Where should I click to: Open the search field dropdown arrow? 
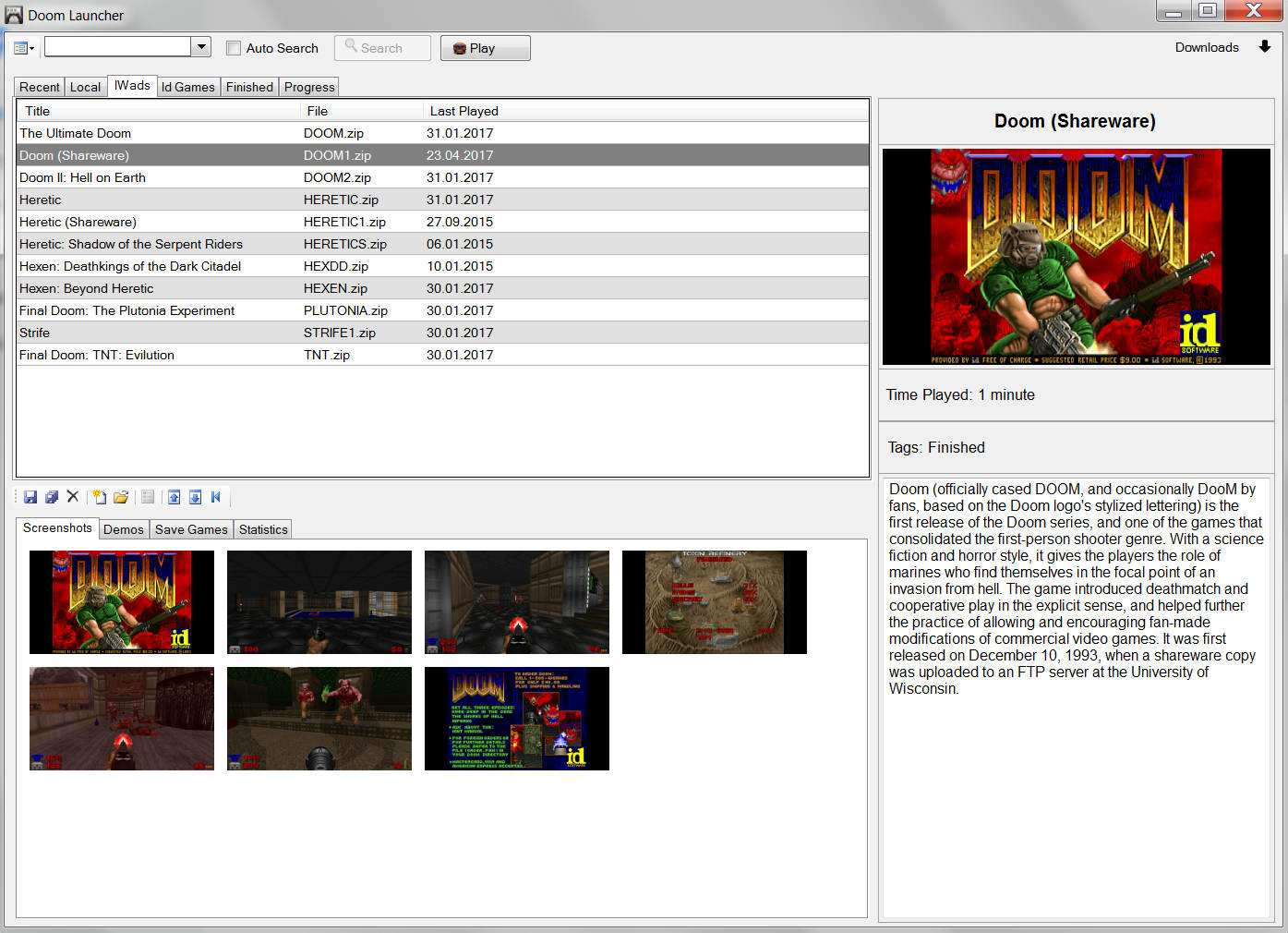(201, 46)
